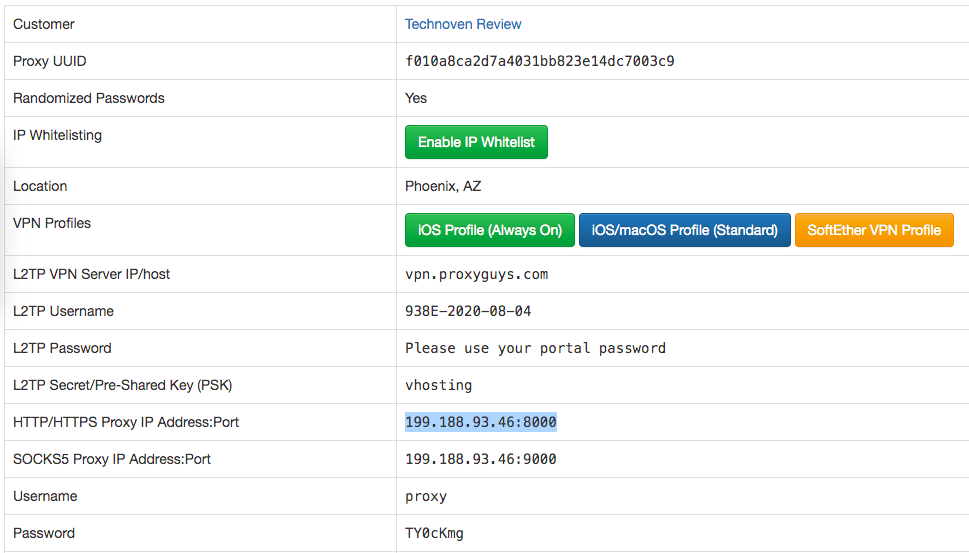The height and width of the screenshot is (553, 969).
Task: Click the Enable IP Whitelist button
Action: 476,142
